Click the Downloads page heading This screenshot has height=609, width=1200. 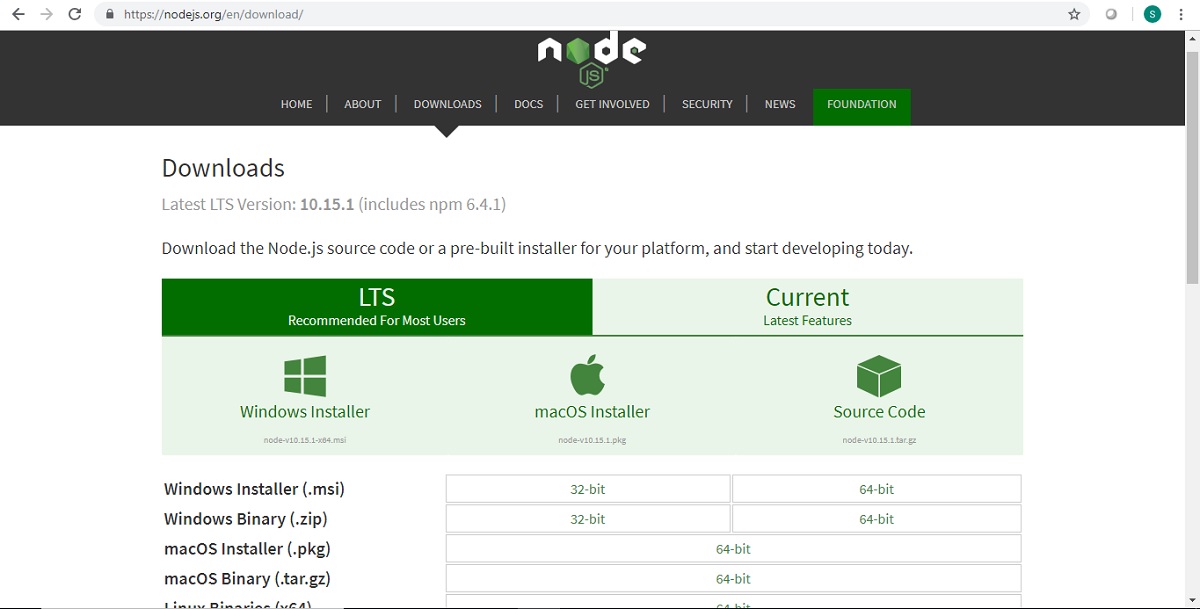pos(223,168)
